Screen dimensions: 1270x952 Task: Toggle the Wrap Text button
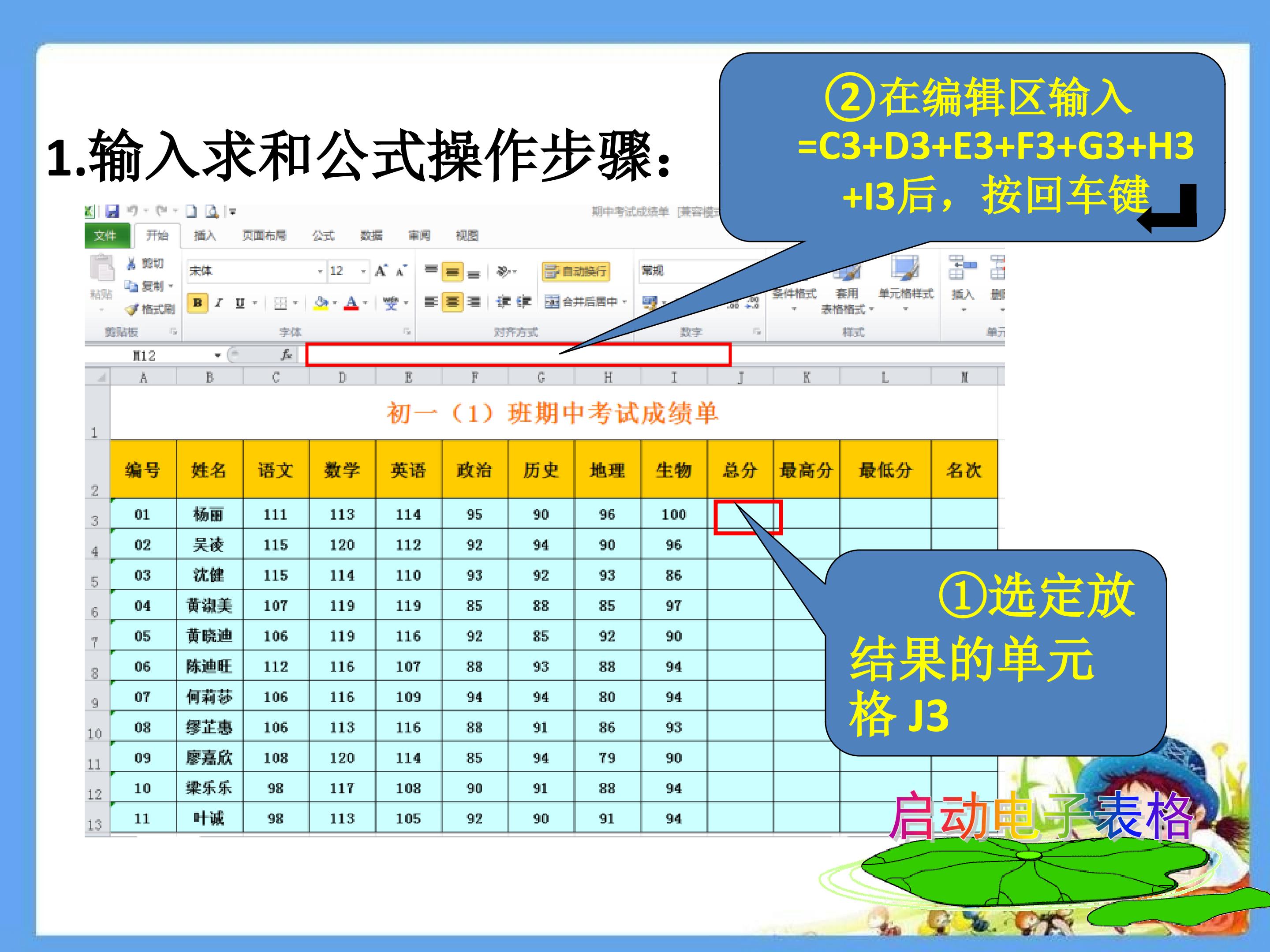(x=575, y=271)
